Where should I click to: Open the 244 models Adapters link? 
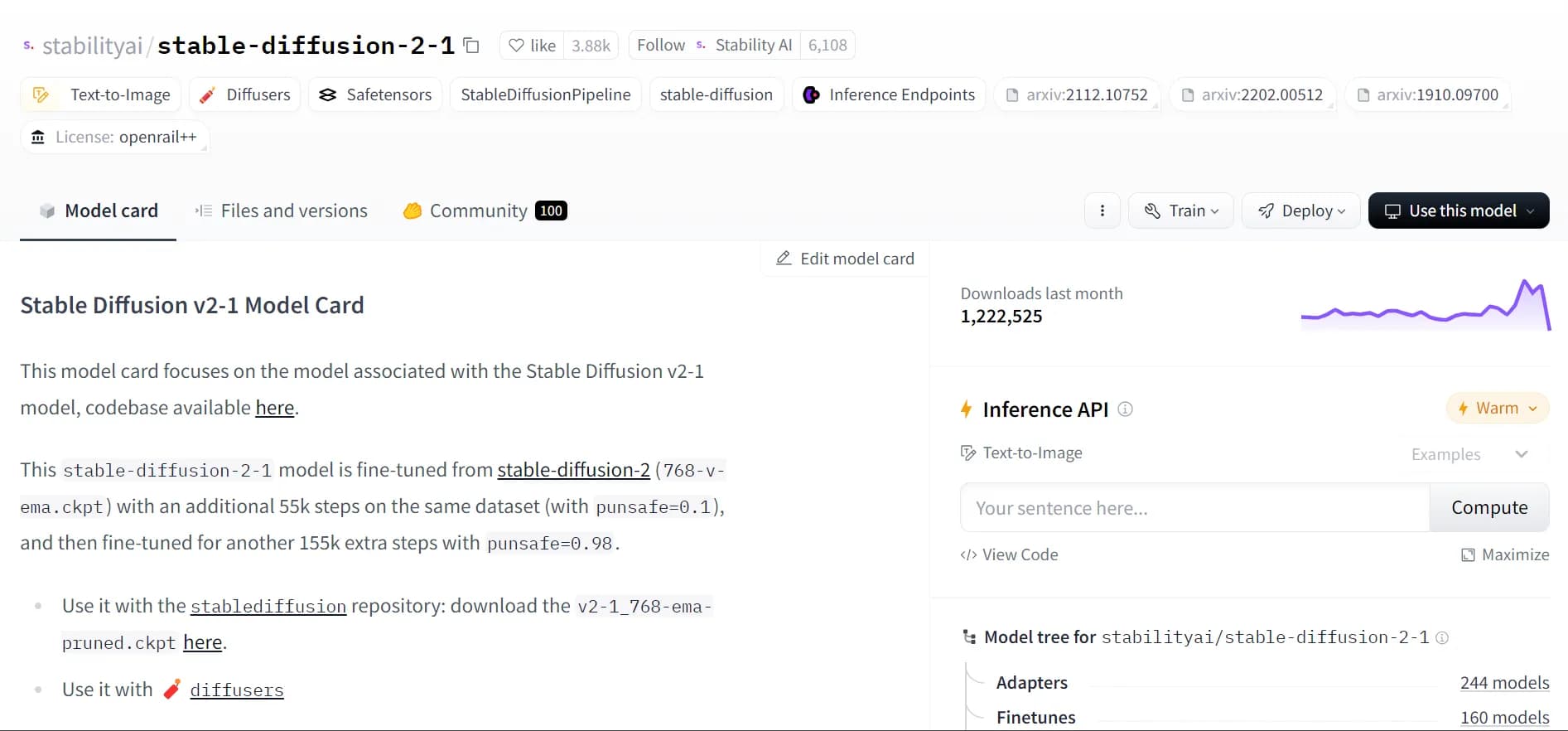pyautogui.click(x=1504, y=683)
